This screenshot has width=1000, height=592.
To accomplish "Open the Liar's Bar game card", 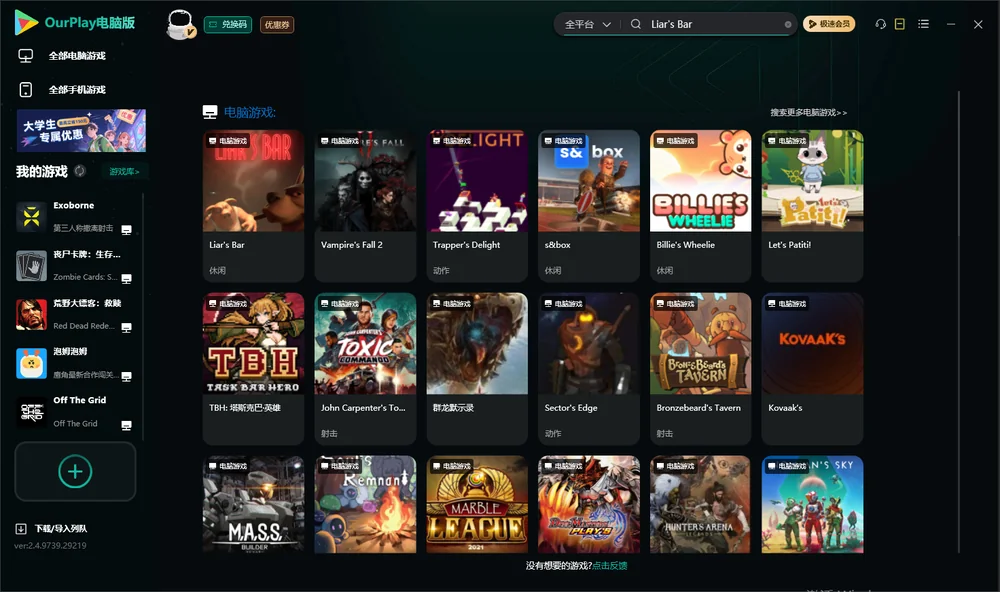I will (x=253, y=205).
